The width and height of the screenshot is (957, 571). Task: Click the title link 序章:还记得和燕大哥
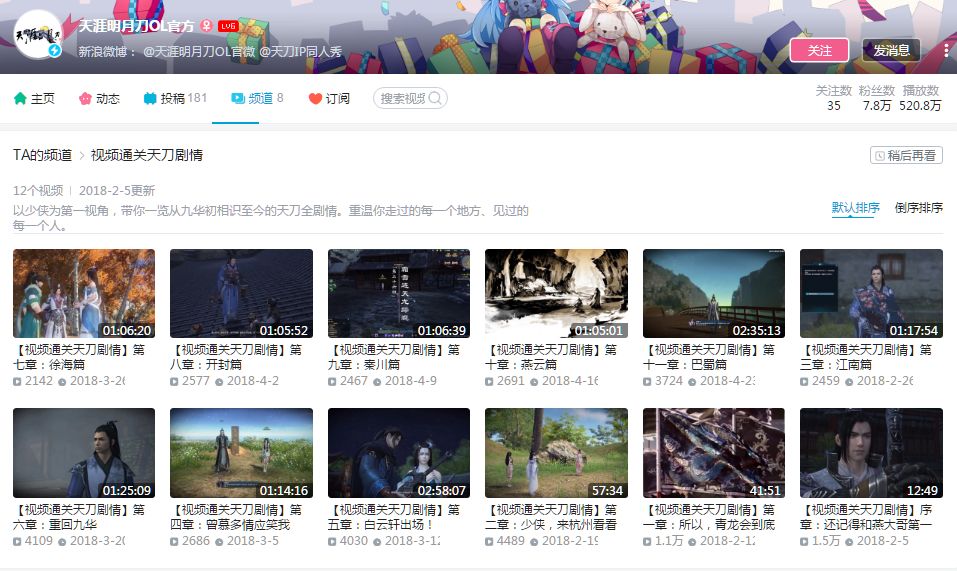tap(867, 517)
